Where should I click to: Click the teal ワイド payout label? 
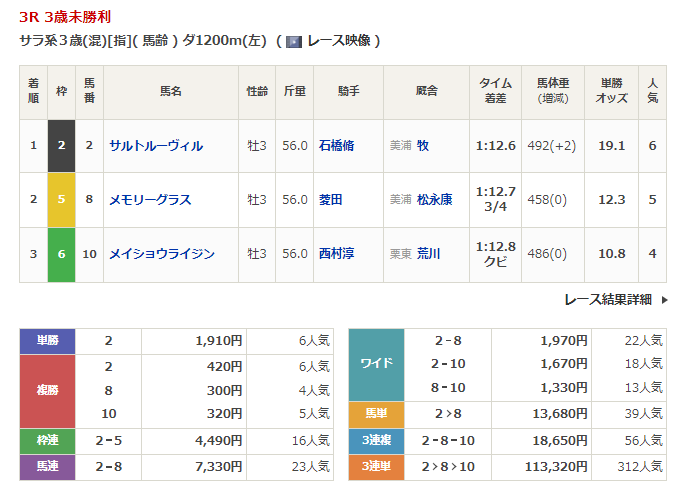(376, 364)
